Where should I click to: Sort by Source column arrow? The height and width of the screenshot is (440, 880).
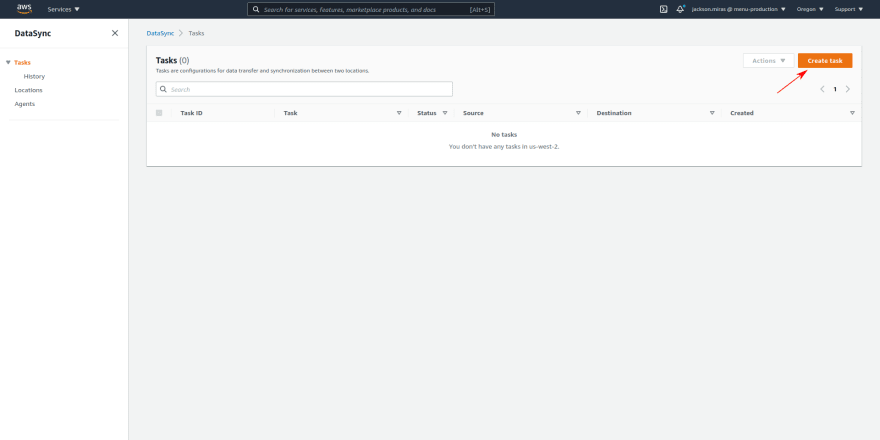578,113
